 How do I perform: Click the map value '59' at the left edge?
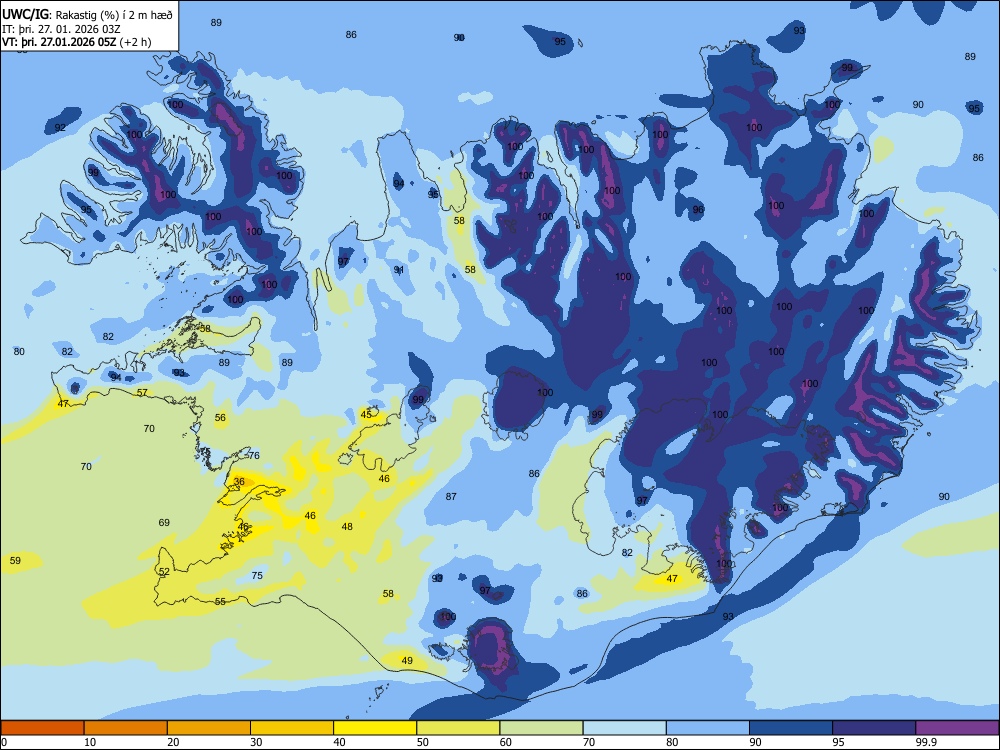coord(15,561)
